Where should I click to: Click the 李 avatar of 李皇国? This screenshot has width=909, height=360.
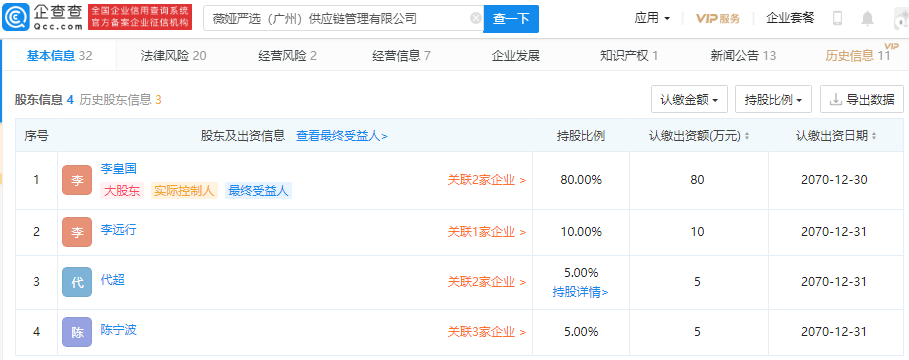click(x=77, y=180)
